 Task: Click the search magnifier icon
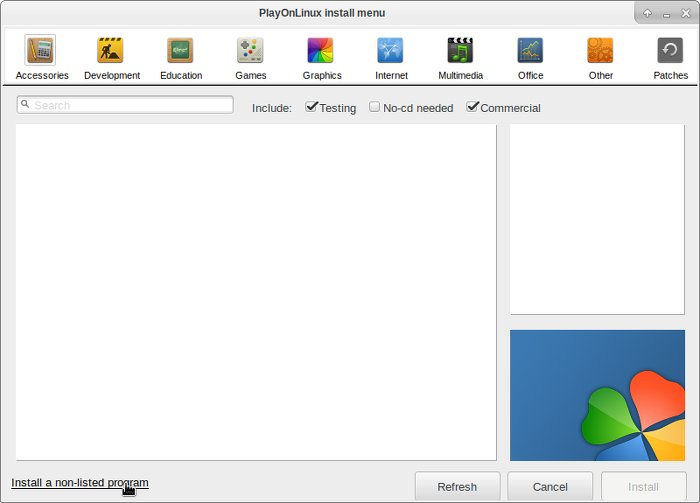(25, 104)
